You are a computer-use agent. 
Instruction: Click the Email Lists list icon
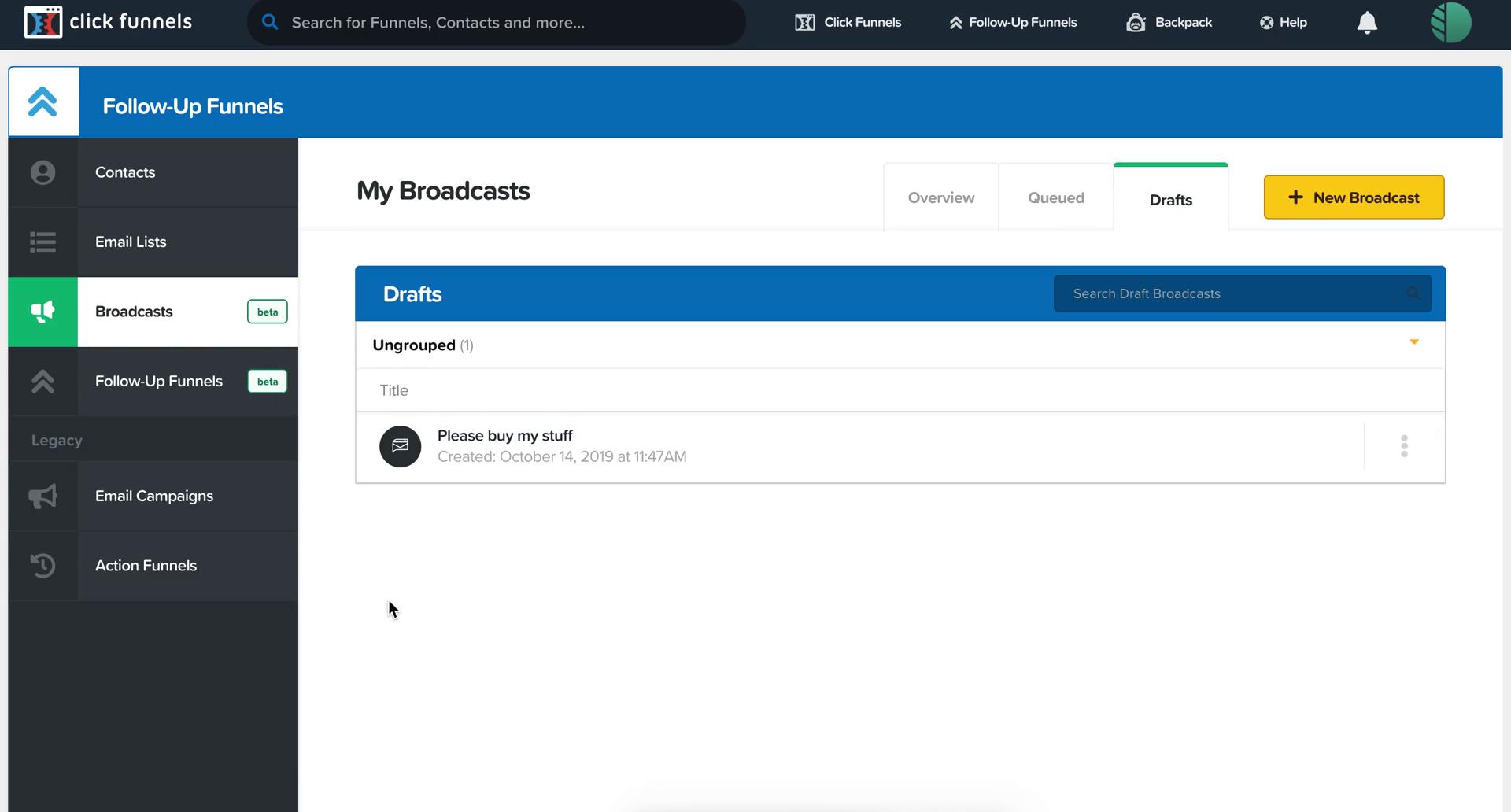[42, 242]
